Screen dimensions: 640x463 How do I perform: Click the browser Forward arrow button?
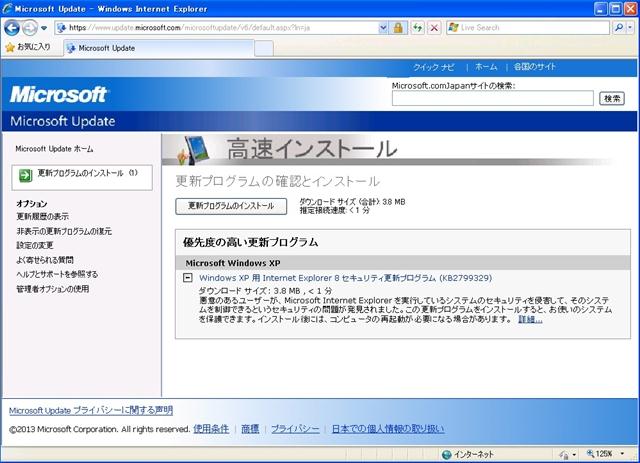(30, 28)
